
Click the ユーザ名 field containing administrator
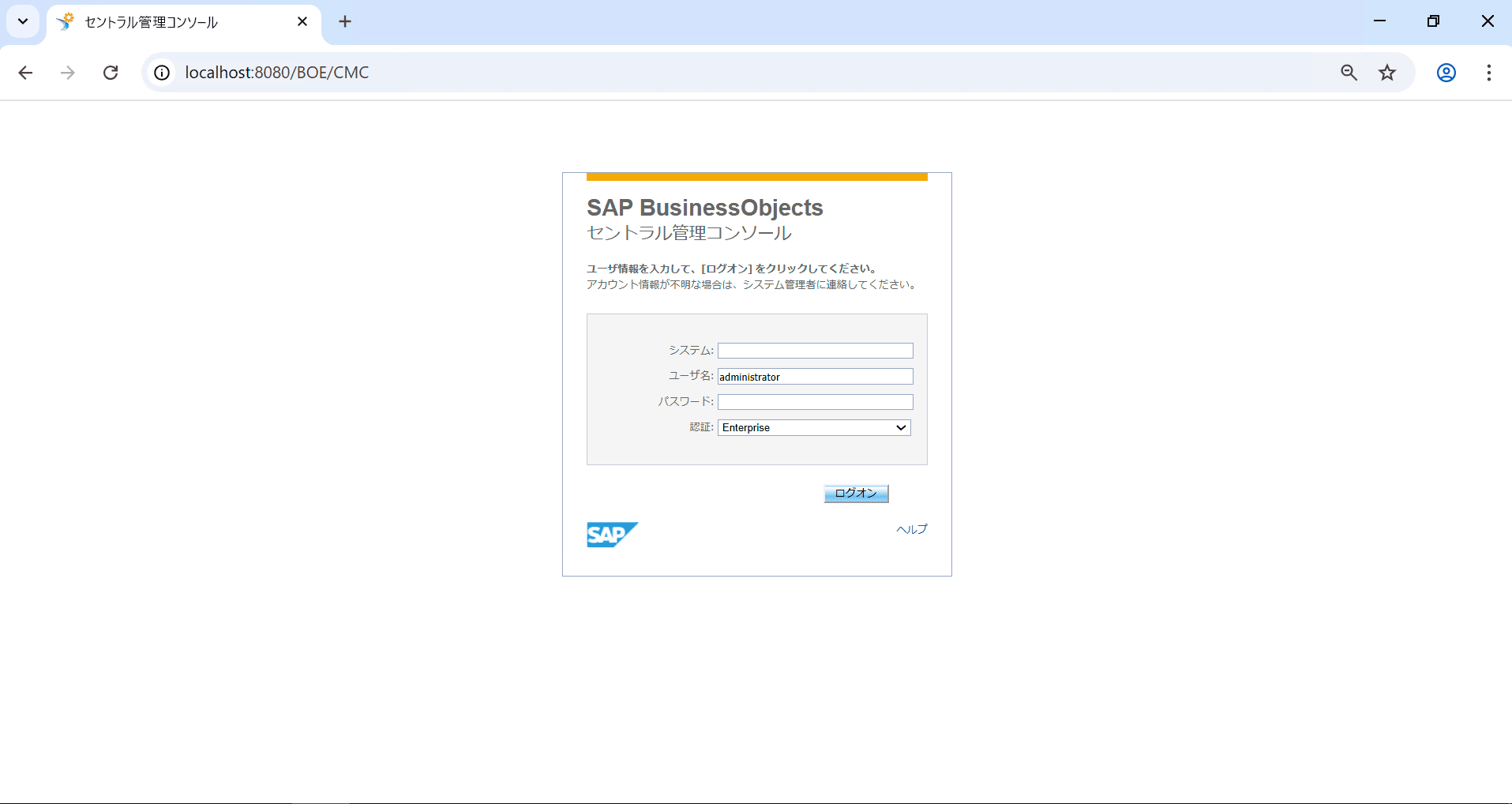tap(815, 377)
